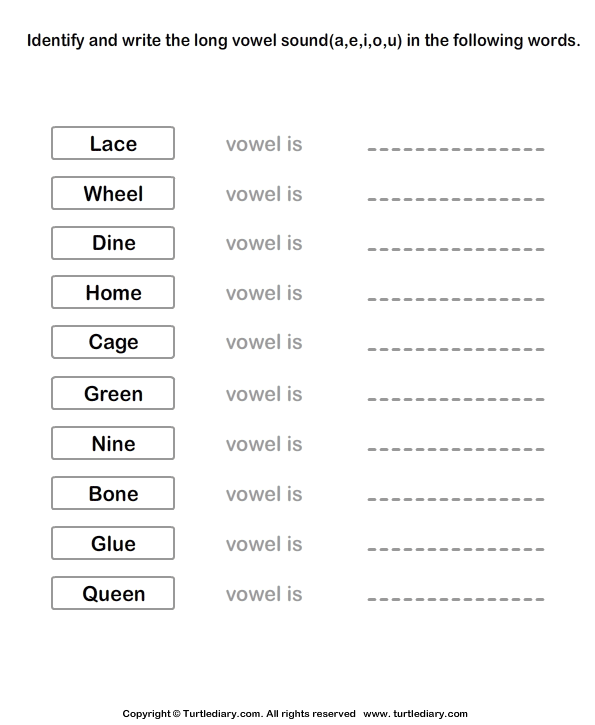Click the answer blank for Bone
Screen dimensions: 595x725
(x=456, y=499)
